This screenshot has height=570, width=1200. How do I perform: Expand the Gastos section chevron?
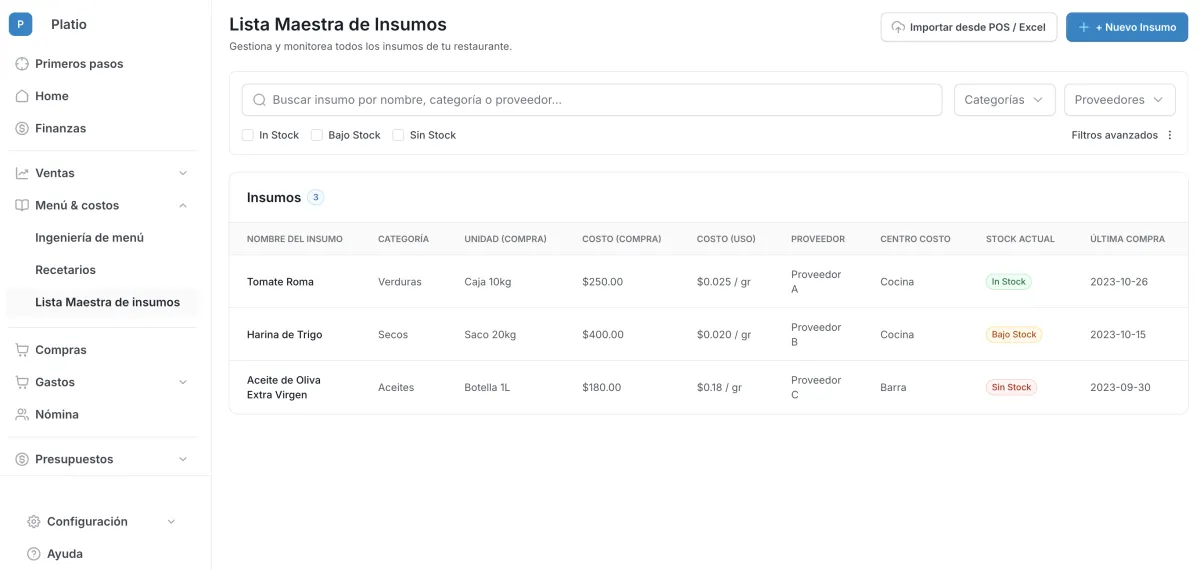pos(183,382)
